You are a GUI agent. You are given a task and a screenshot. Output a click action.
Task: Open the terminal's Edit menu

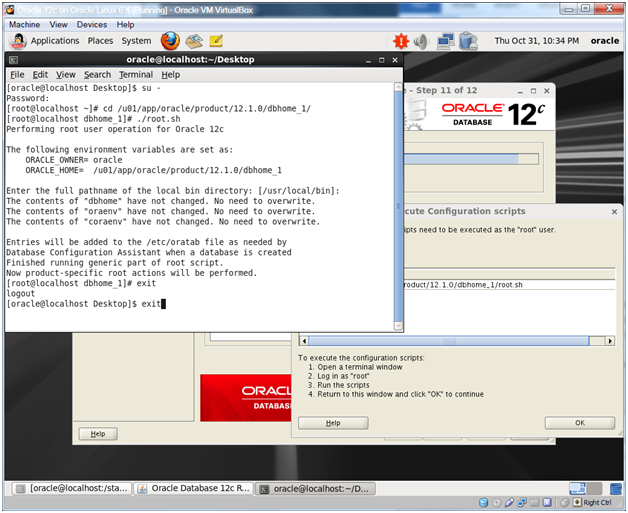click(x=40, y=74)
